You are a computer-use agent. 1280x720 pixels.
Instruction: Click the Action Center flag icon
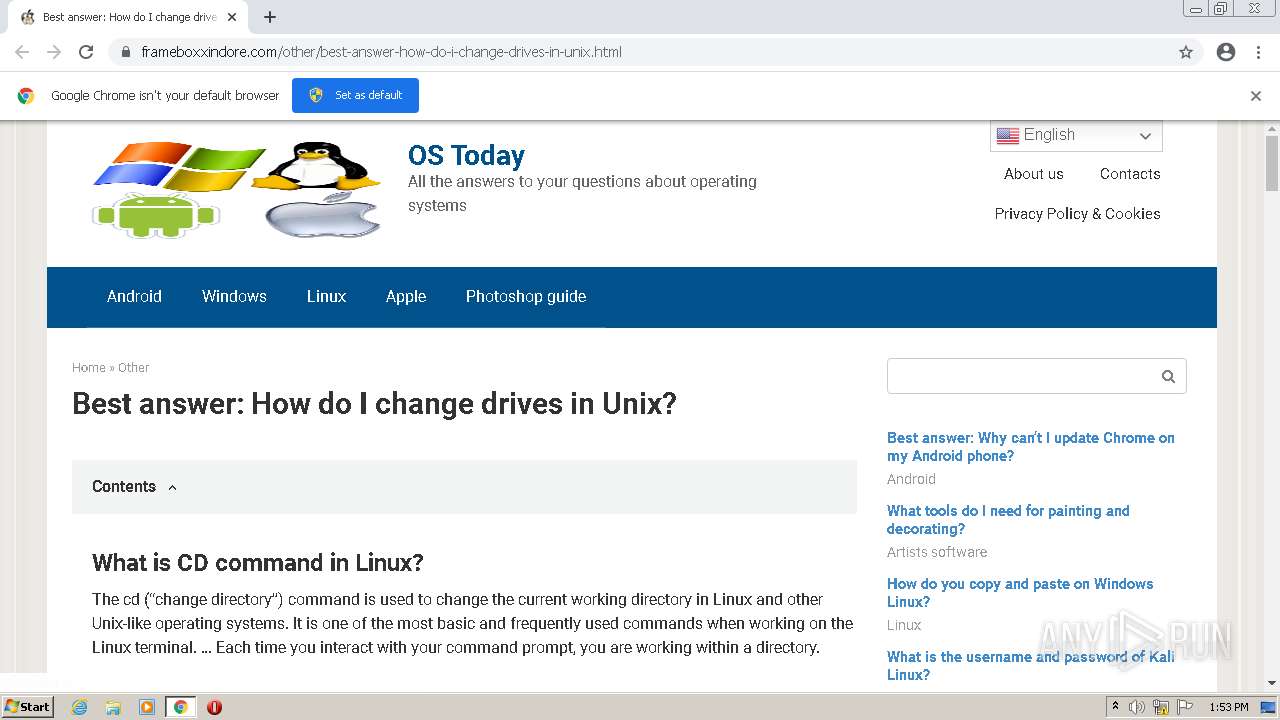click(x=1185, y=707)
